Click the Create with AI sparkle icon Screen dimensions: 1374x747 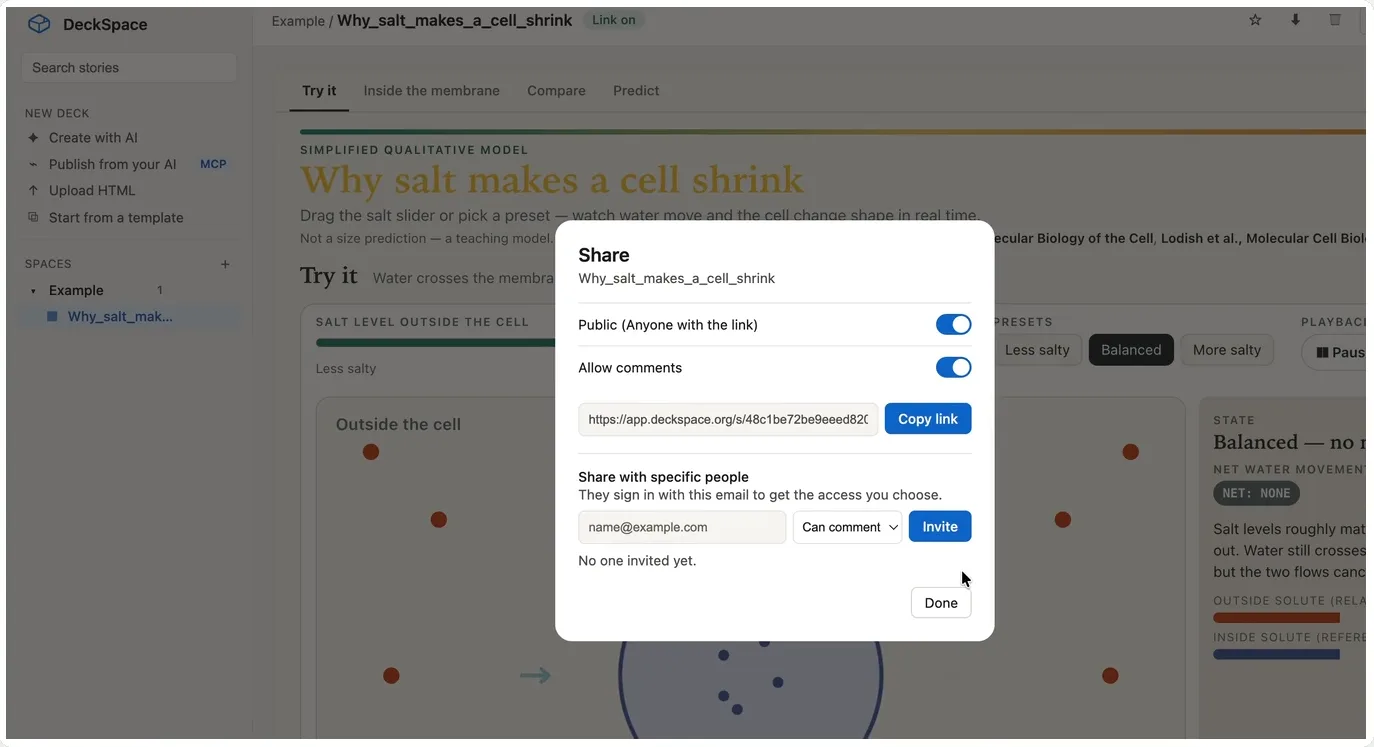[x=33, y=138]
